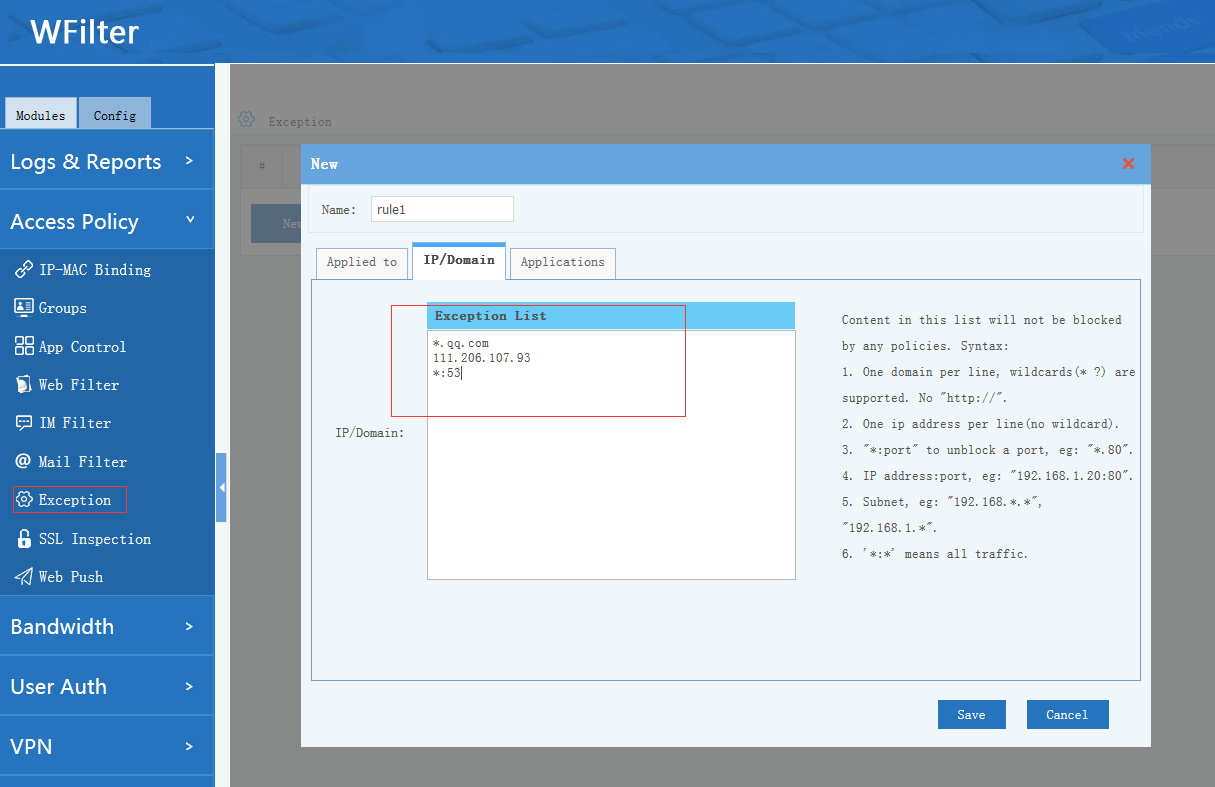Open IP-MAC Binding page

pyautogui.click(x=95, y=270)
